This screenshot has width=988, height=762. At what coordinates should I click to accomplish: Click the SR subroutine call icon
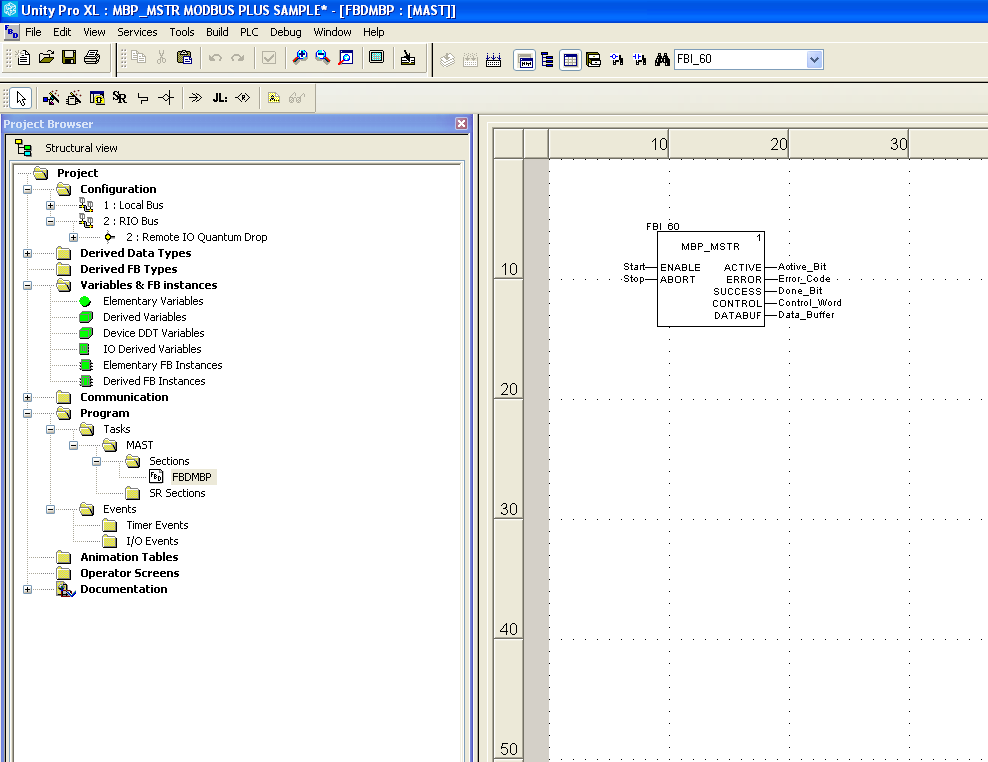tap(120, 98)
